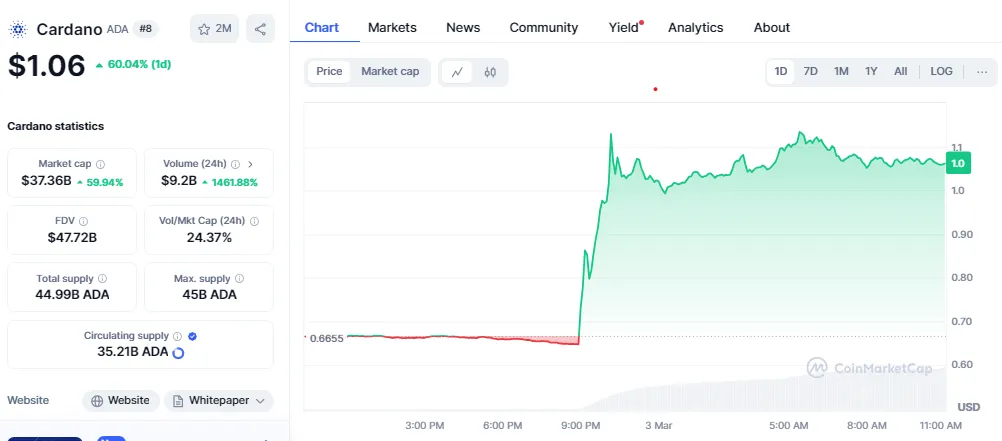Toggle chart to Market cap view

tap(390, 71)
